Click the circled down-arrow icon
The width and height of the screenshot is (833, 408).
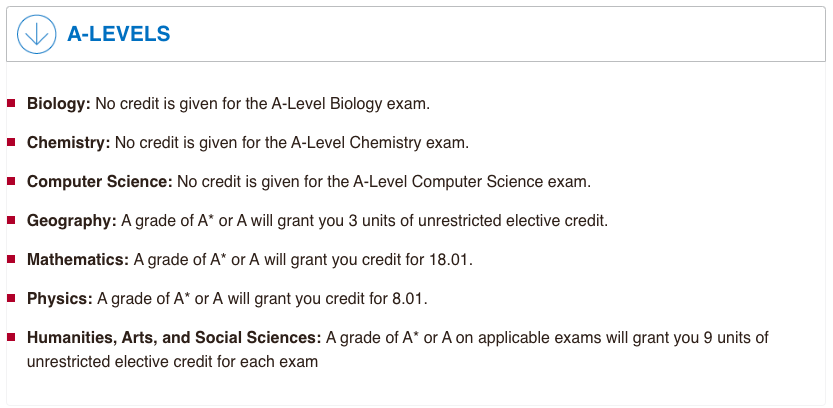37,34
